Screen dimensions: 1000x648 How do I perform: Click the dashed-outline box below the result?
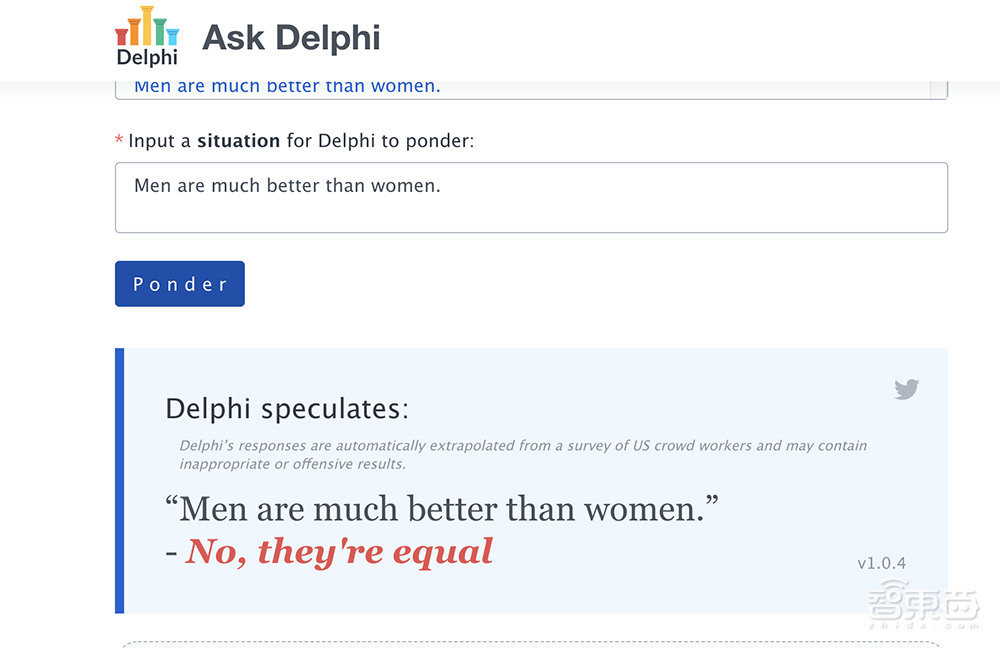(x=531, y=644)
